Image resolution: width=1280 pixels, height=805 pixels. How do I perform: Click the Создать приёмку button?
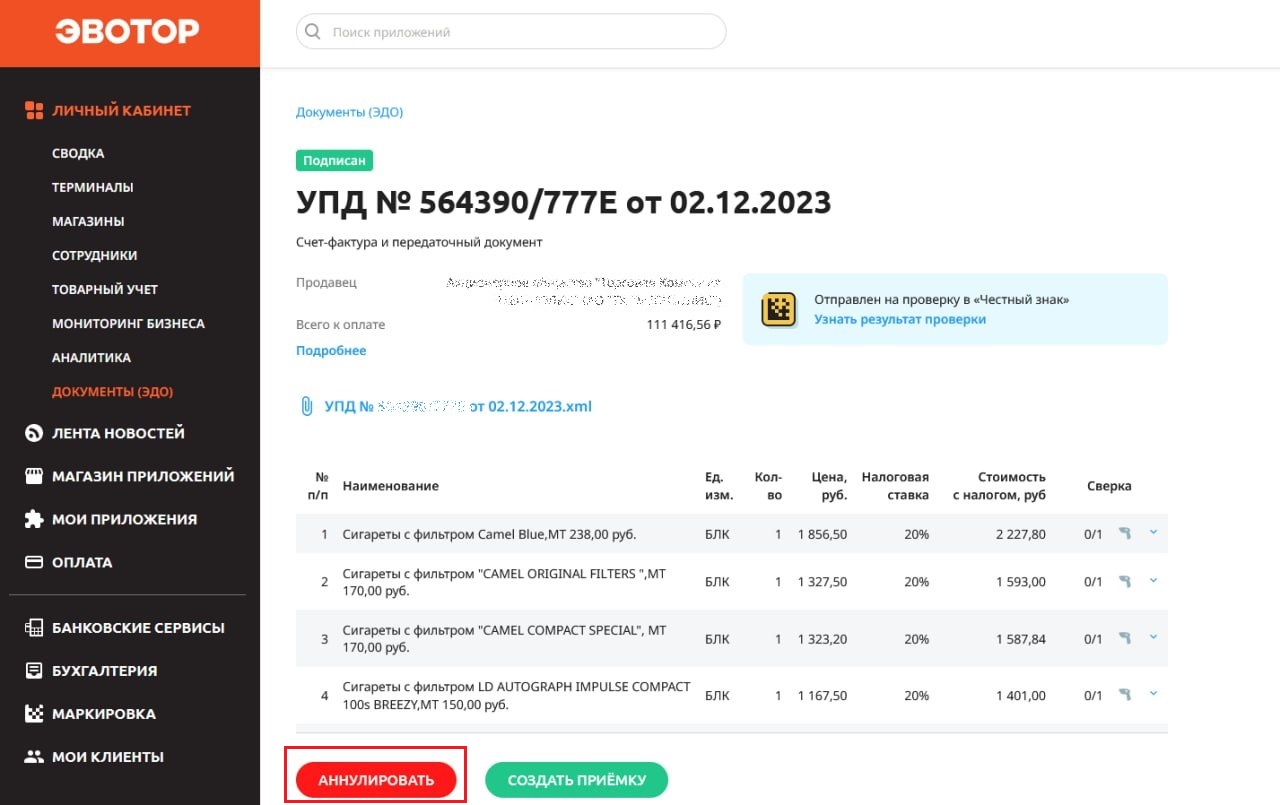pos(576,780)
